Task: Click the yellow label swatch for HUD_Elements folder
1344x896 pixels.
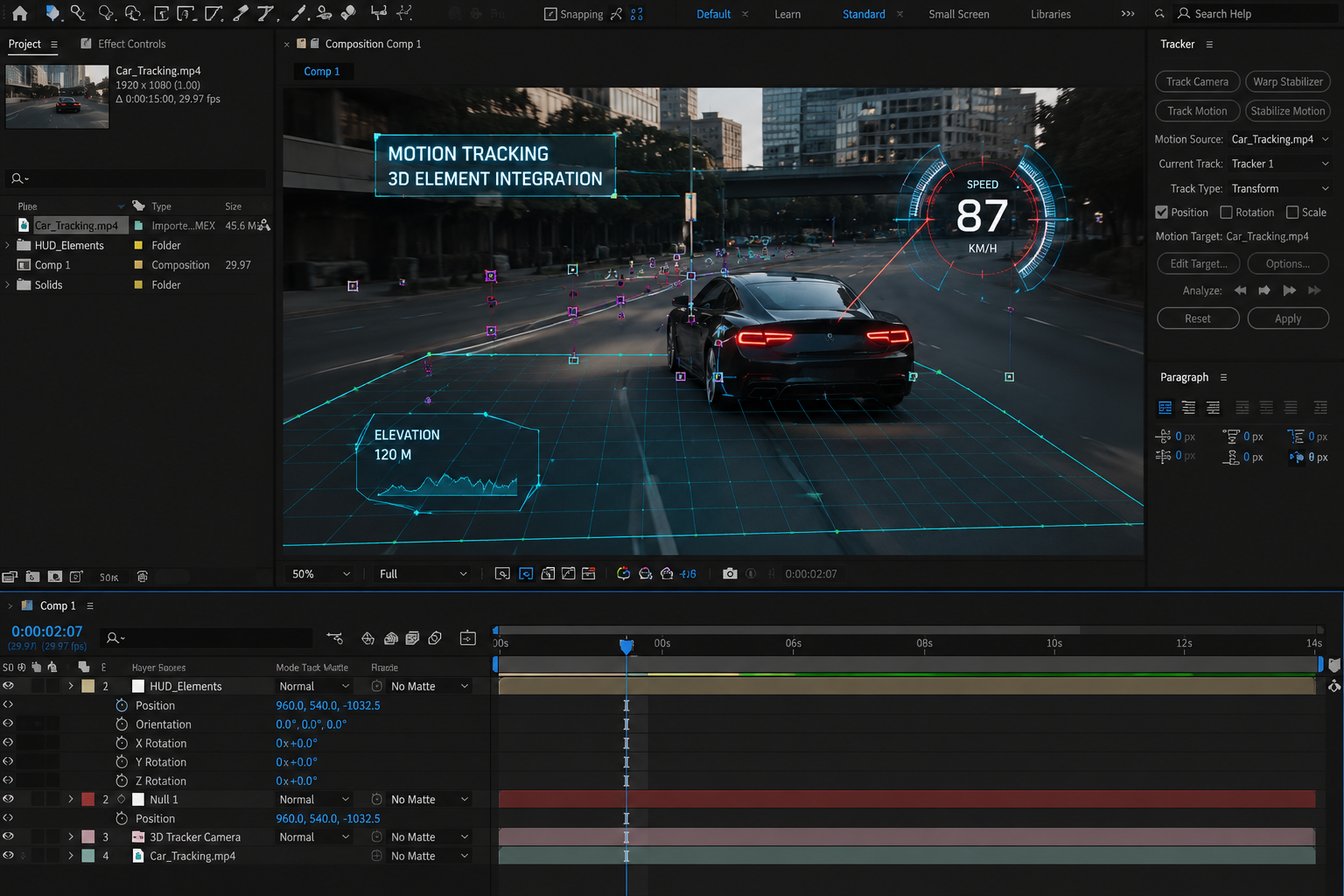Action: 138,246
